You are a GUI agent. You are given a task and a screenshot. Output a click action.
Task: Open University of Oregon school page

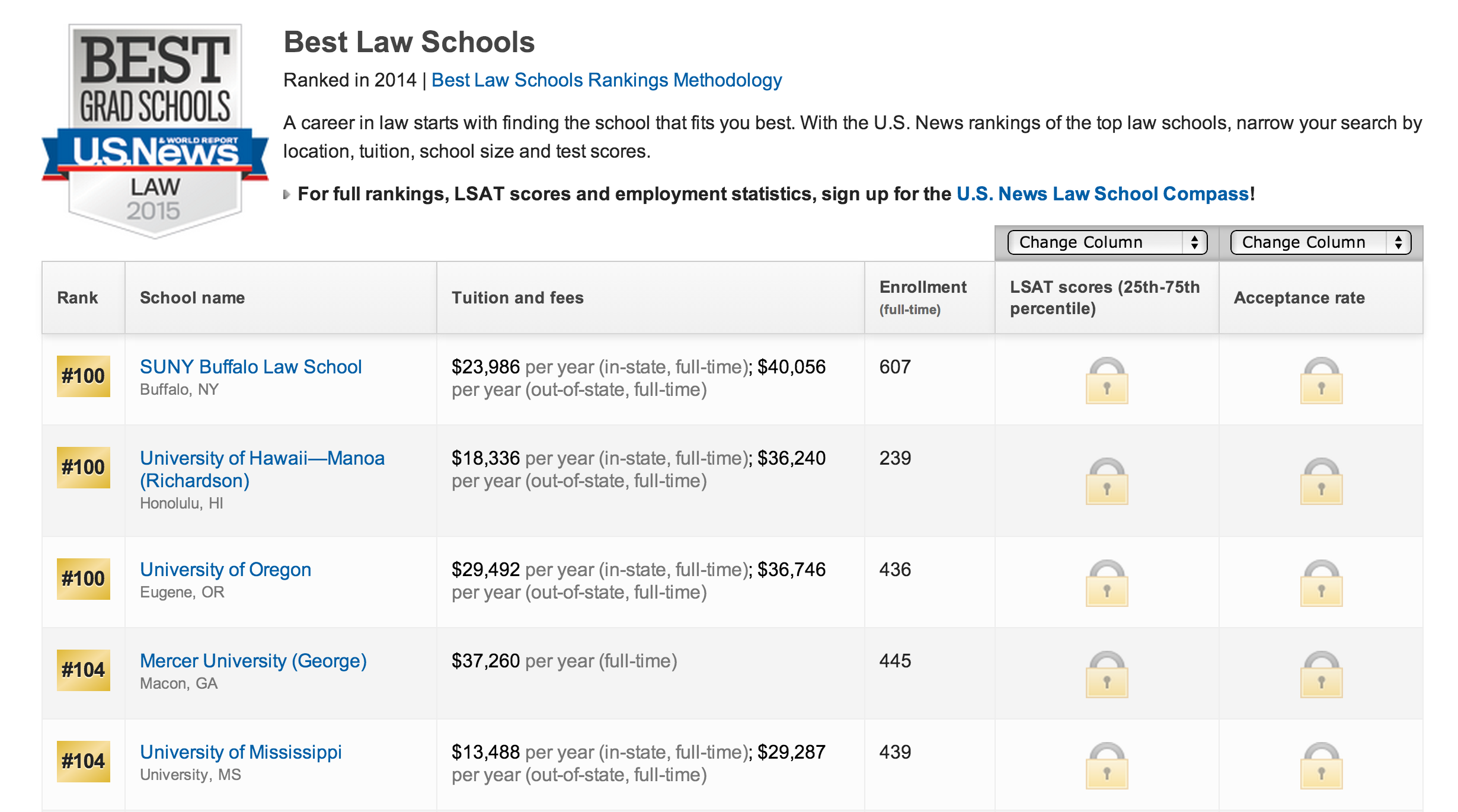[225, 570]
